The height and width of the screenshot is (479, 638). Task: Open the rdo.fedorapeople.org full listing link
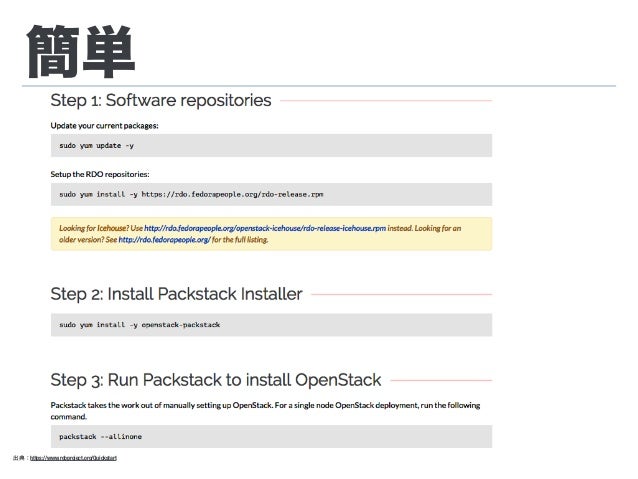(164, 240)
